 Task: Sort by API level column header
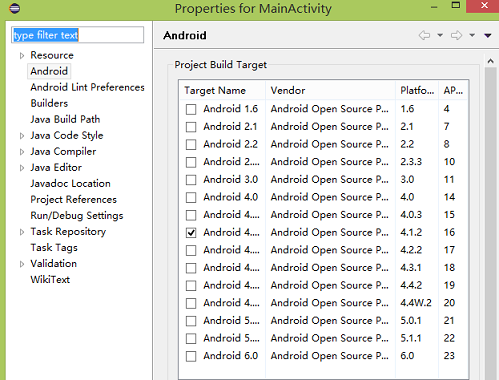[453, 90]
